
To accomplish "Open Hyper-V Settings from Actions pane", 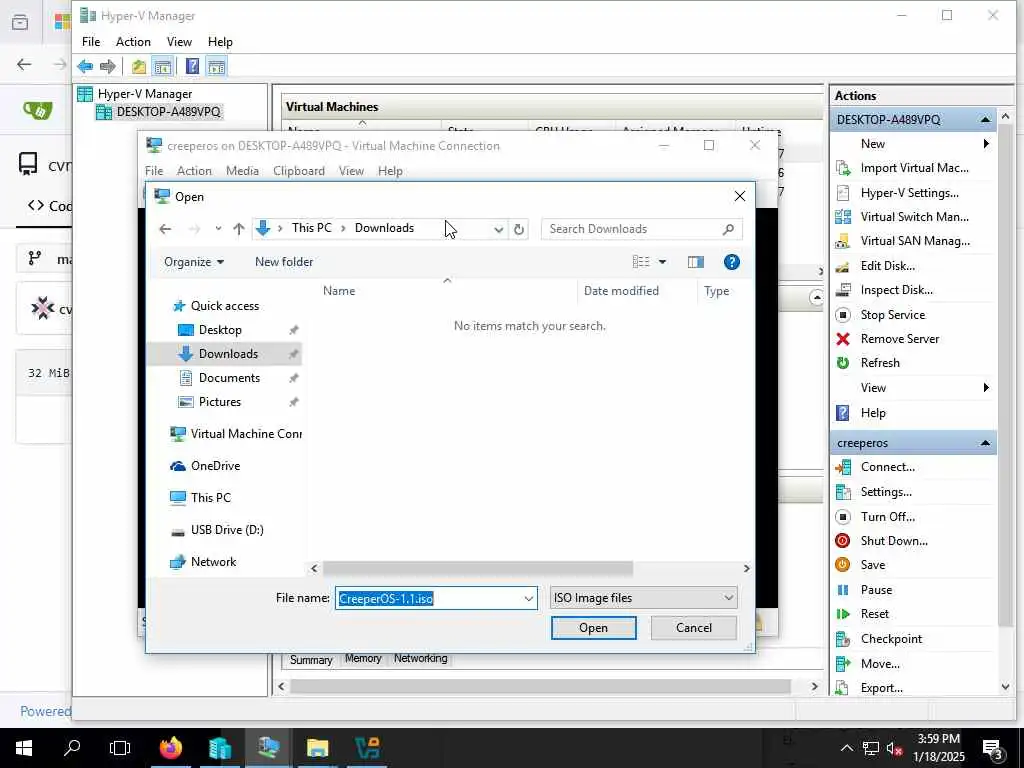I will tap(909, 193).
